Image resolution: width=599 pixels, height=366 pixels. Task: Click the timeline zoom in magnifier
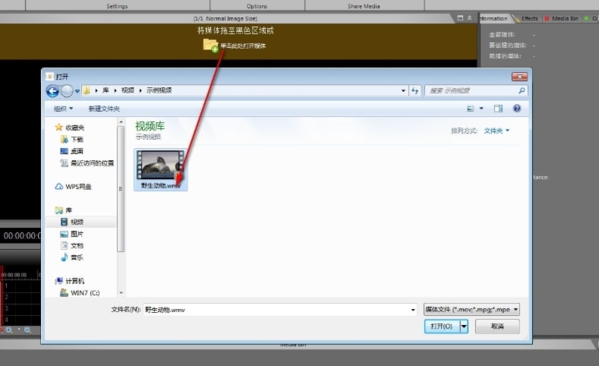pyautogui.click(x=9, y=330)
